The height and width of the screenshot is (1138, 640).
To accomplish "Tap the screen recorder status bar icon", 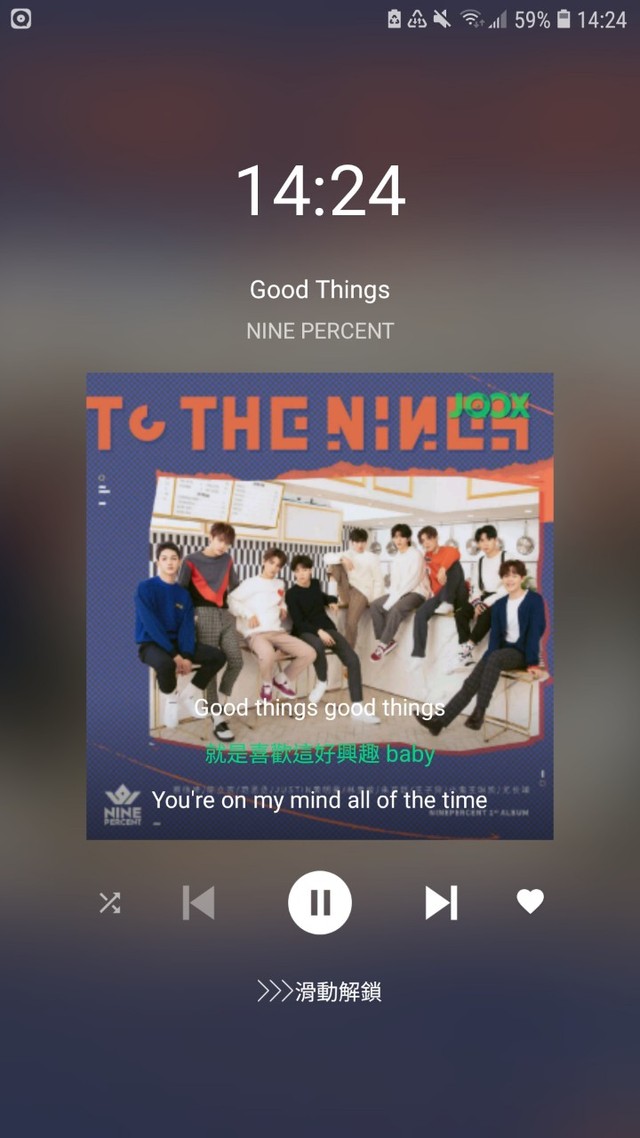I will pos(21,19).
